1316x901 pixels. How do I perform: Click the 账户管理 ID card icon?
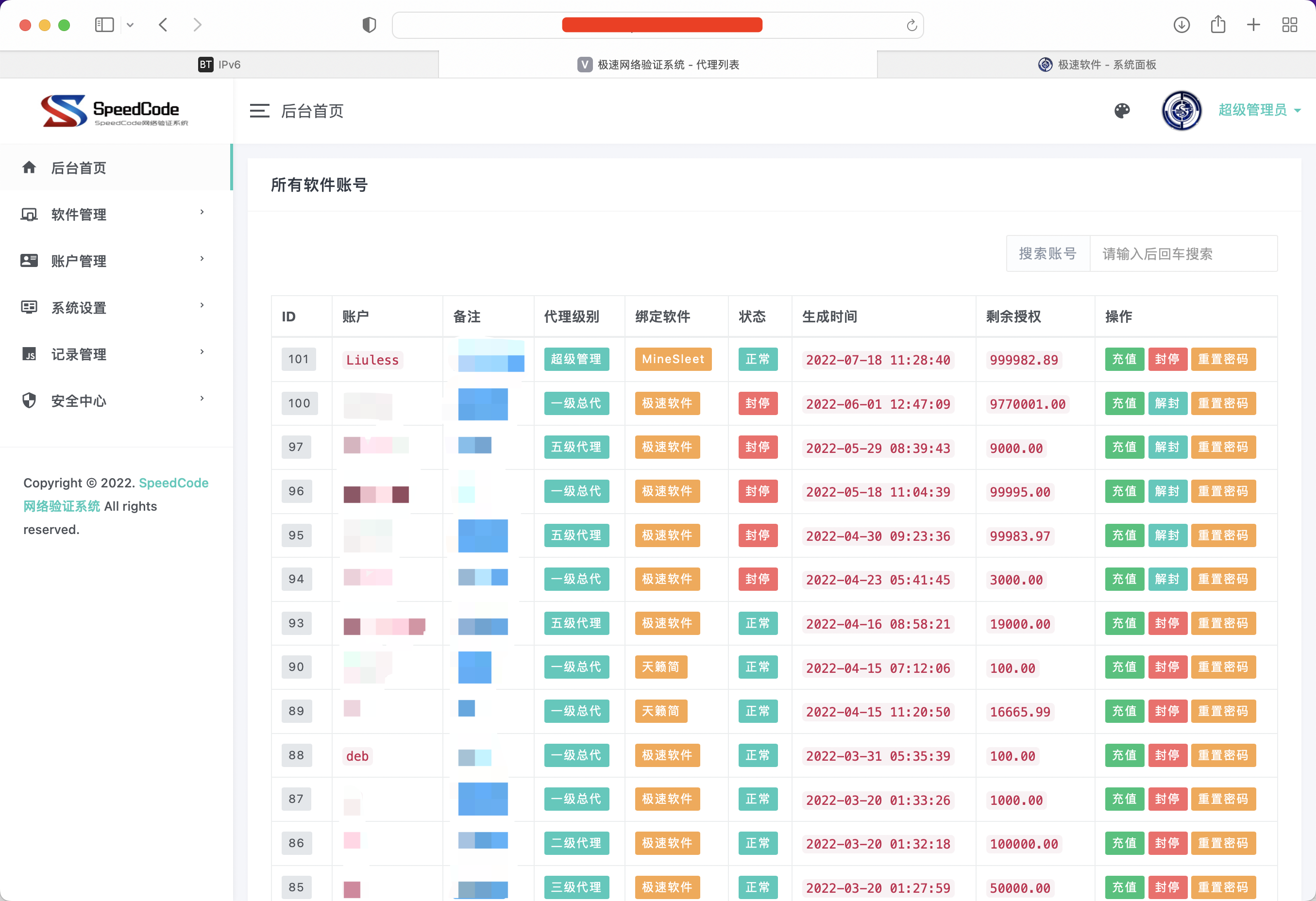(x=29, y=260)
